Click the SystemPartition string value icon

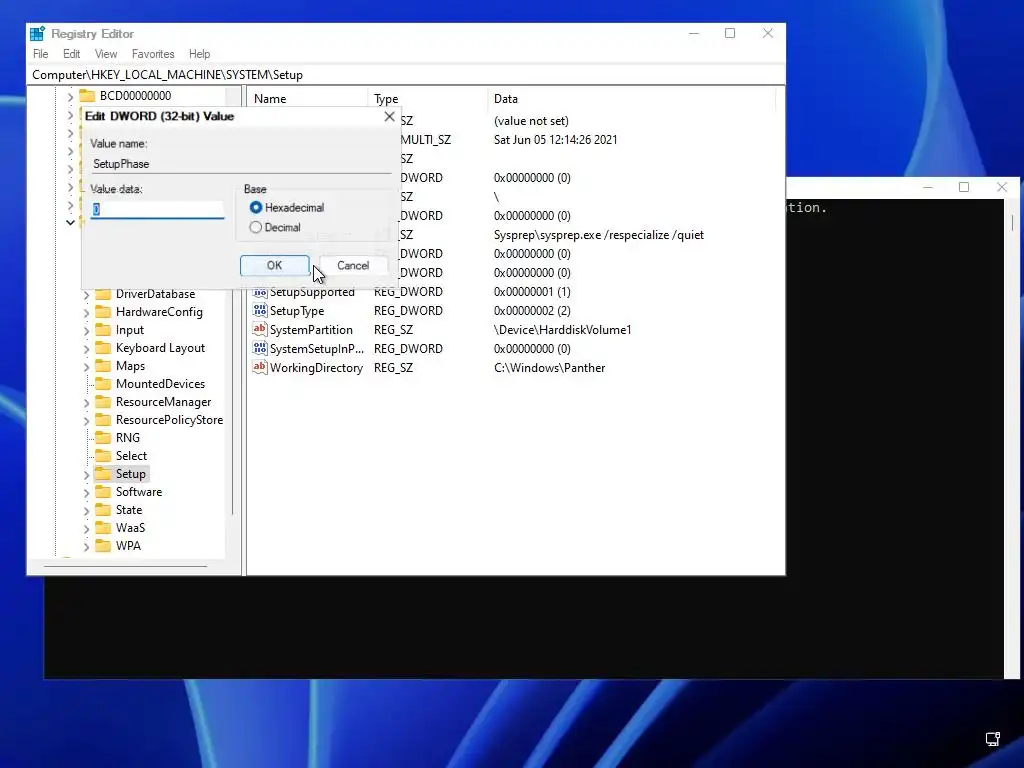tap(260, 330)
